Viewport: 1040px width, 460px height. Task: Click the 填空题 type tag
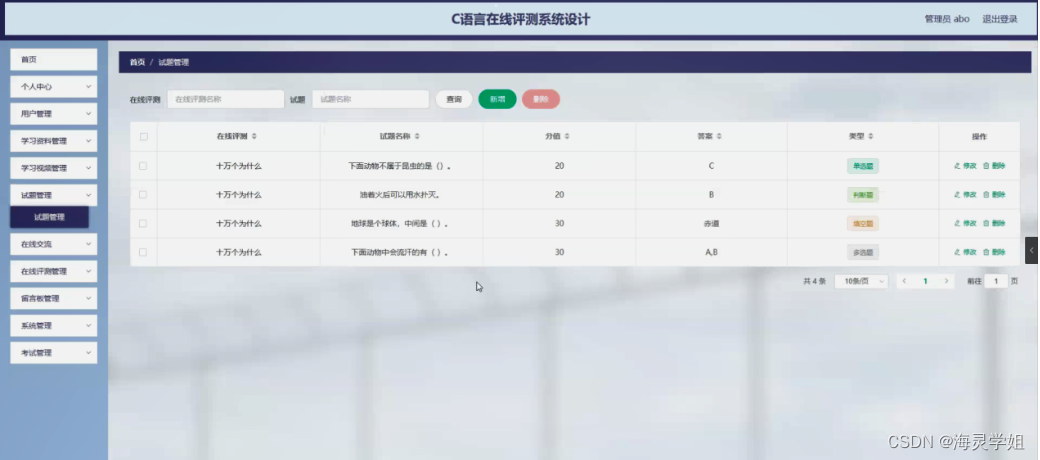(863, 224)
